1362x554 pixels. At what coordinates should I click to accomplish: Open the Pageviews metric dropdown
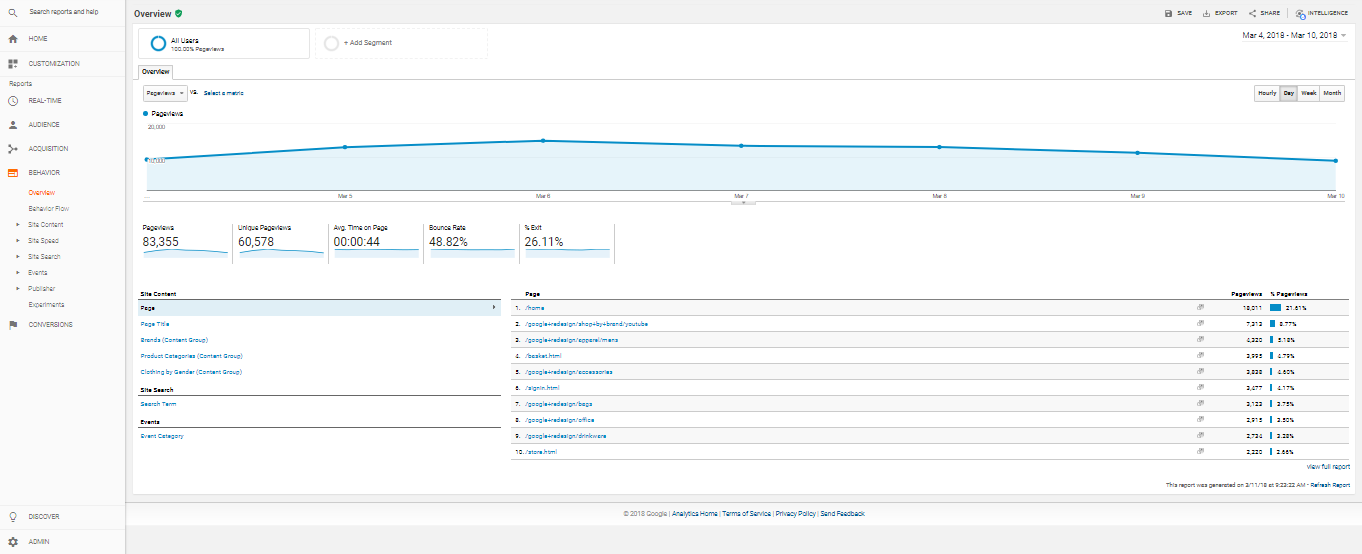[165, 93]
